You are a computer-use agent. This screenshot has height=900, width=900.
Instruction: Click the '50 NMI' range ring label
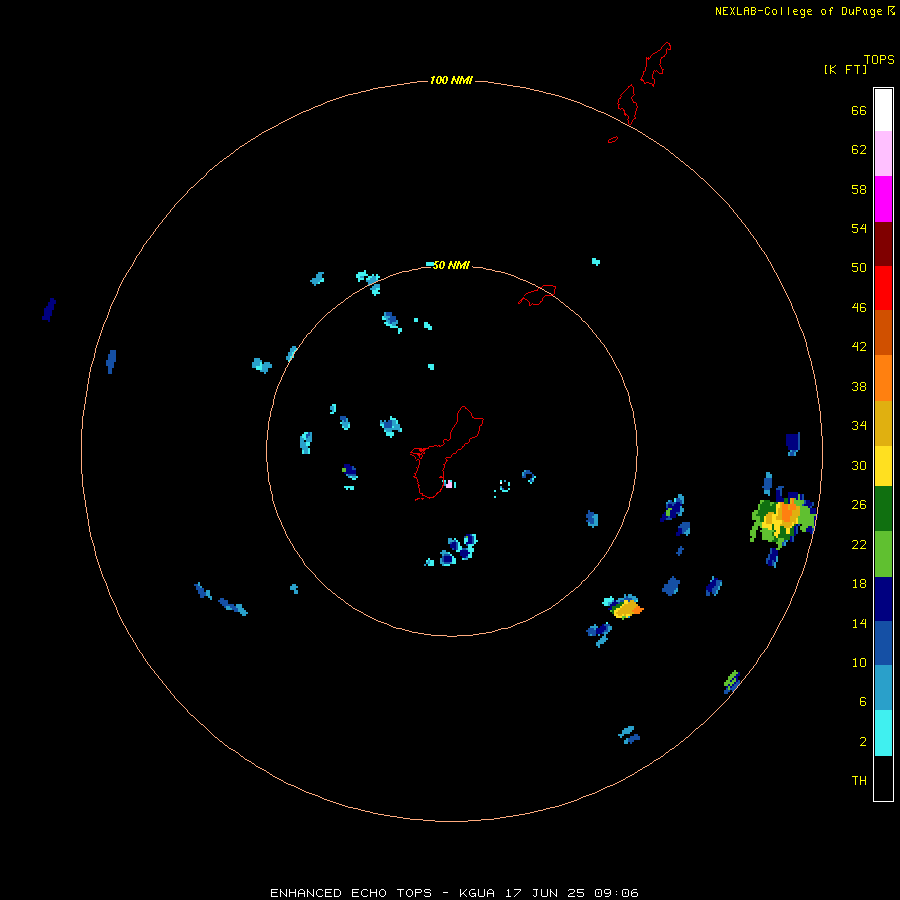[x=451, y=265]
